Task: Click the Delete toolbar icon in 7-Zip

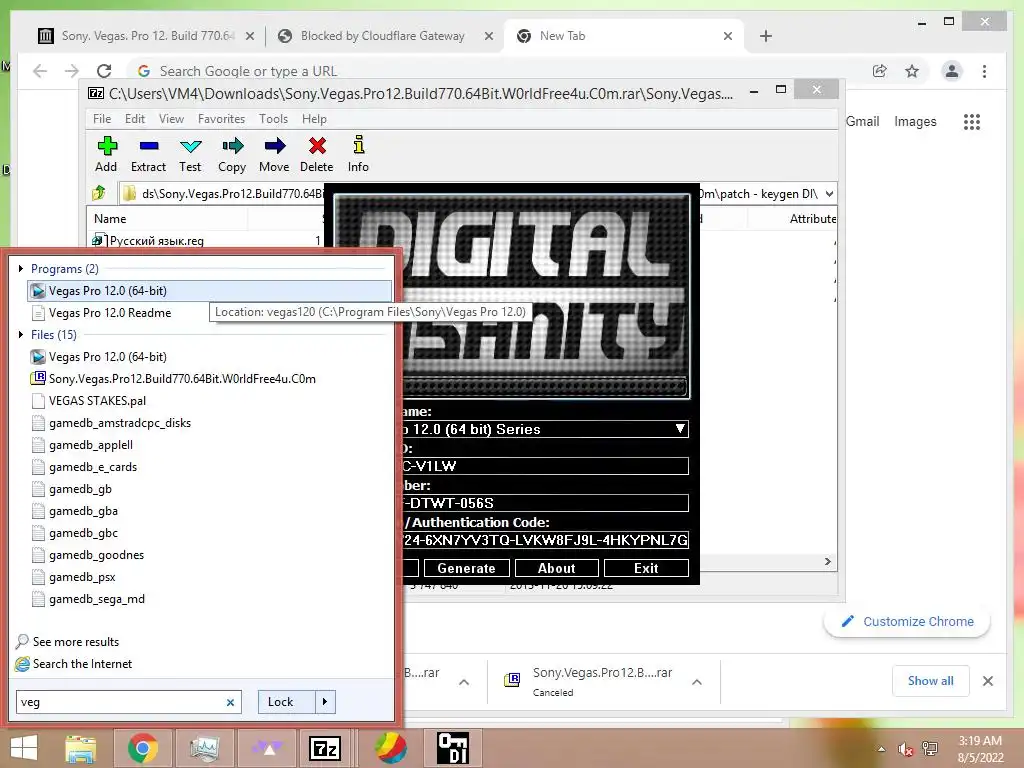Action: pos(317,154)
